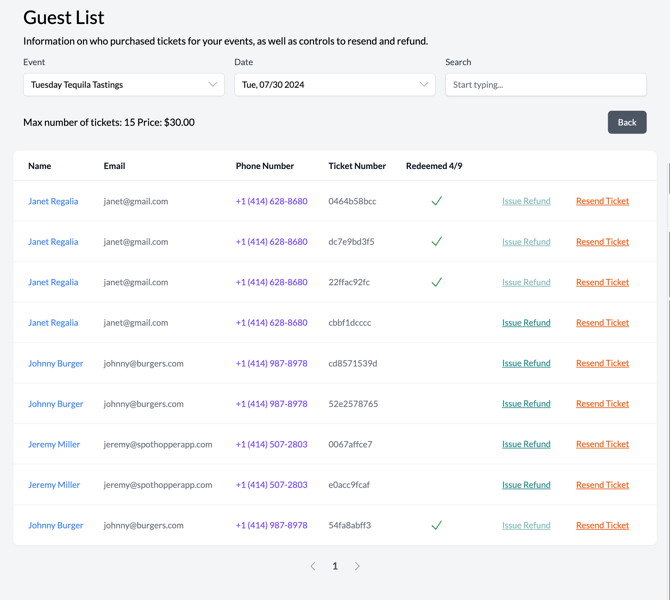
Task: Open Jeremy Miller's name on ticket 0067affce7
Action: coord(54,444)
